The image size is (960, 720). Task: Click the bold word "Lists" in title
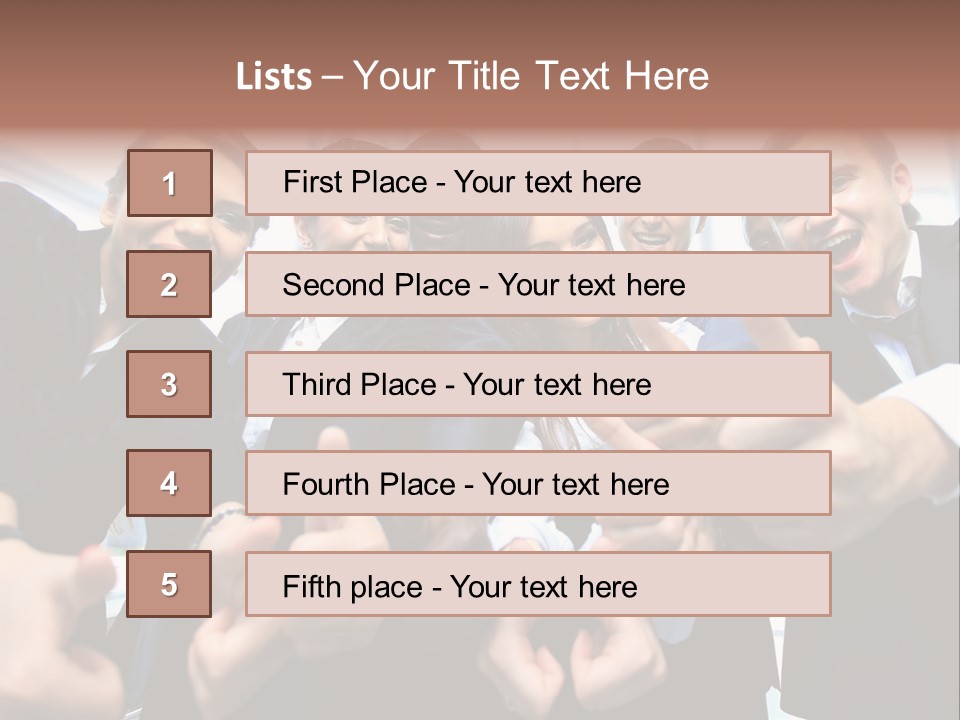[x=274, y=77]
